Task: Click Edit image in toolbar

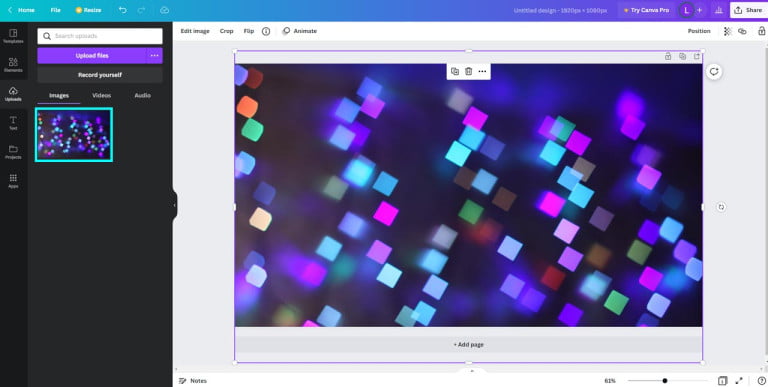Action: pyautogui.click(x=195, y=31)
